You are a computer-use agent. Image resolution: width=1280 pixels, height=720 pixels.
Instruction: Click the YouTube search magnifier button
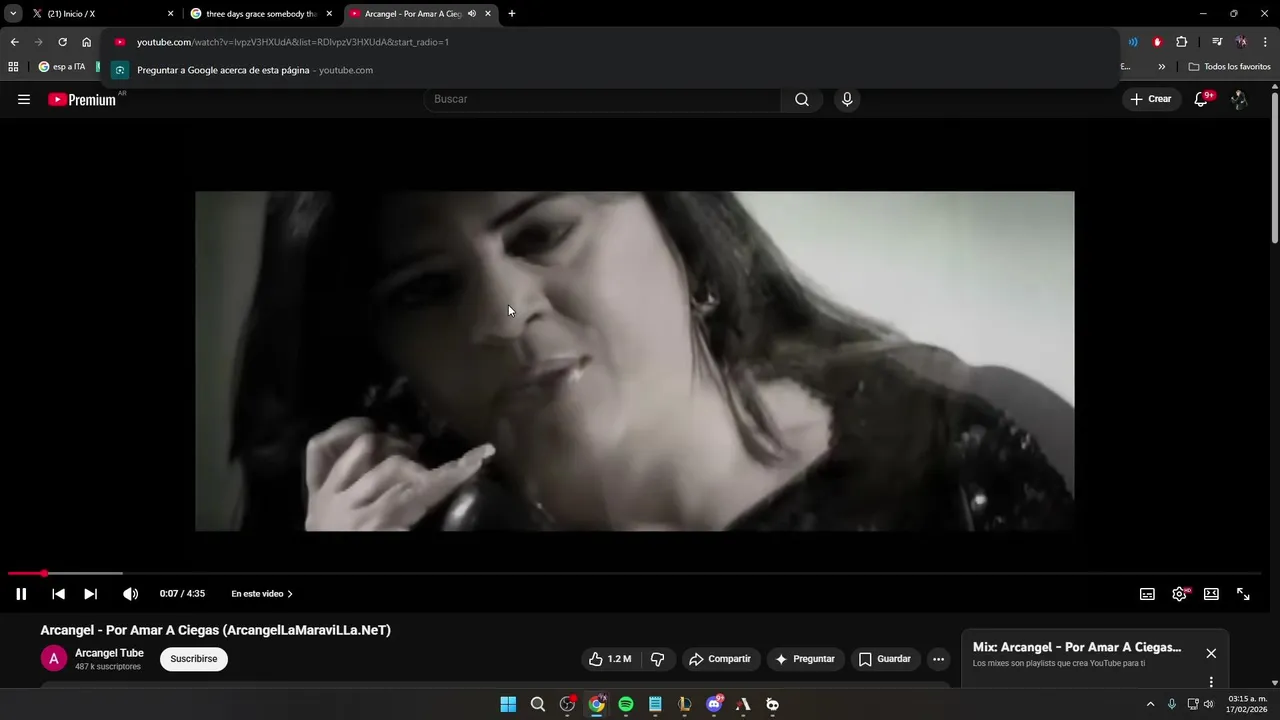(x=802, y=99)
